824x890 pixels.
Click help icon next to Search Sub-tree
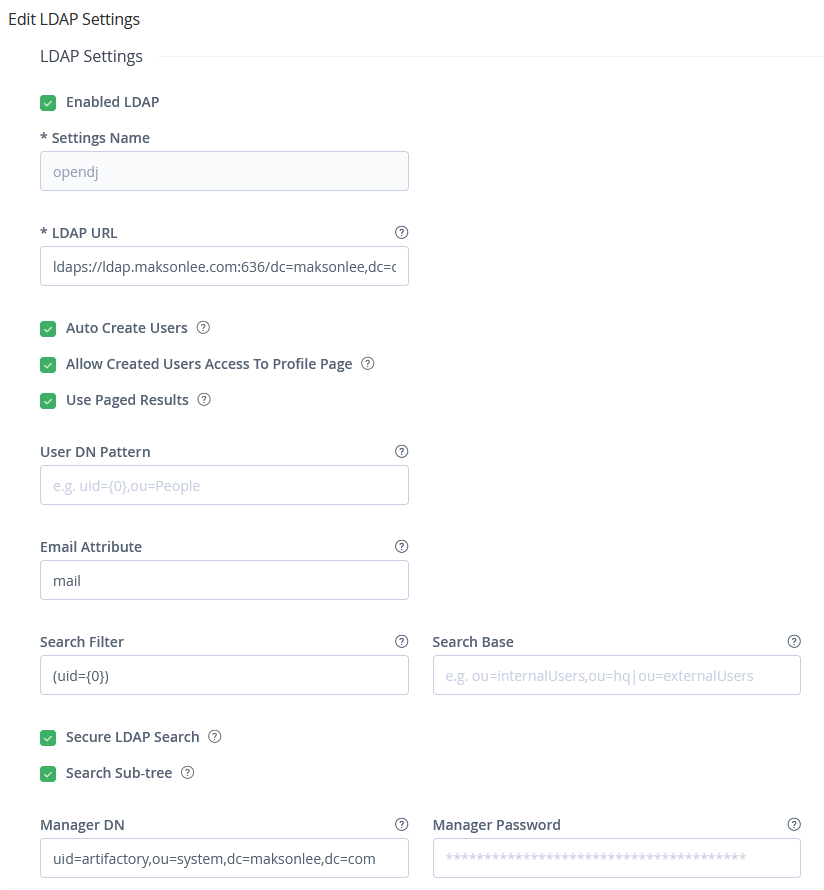[187, 773]
